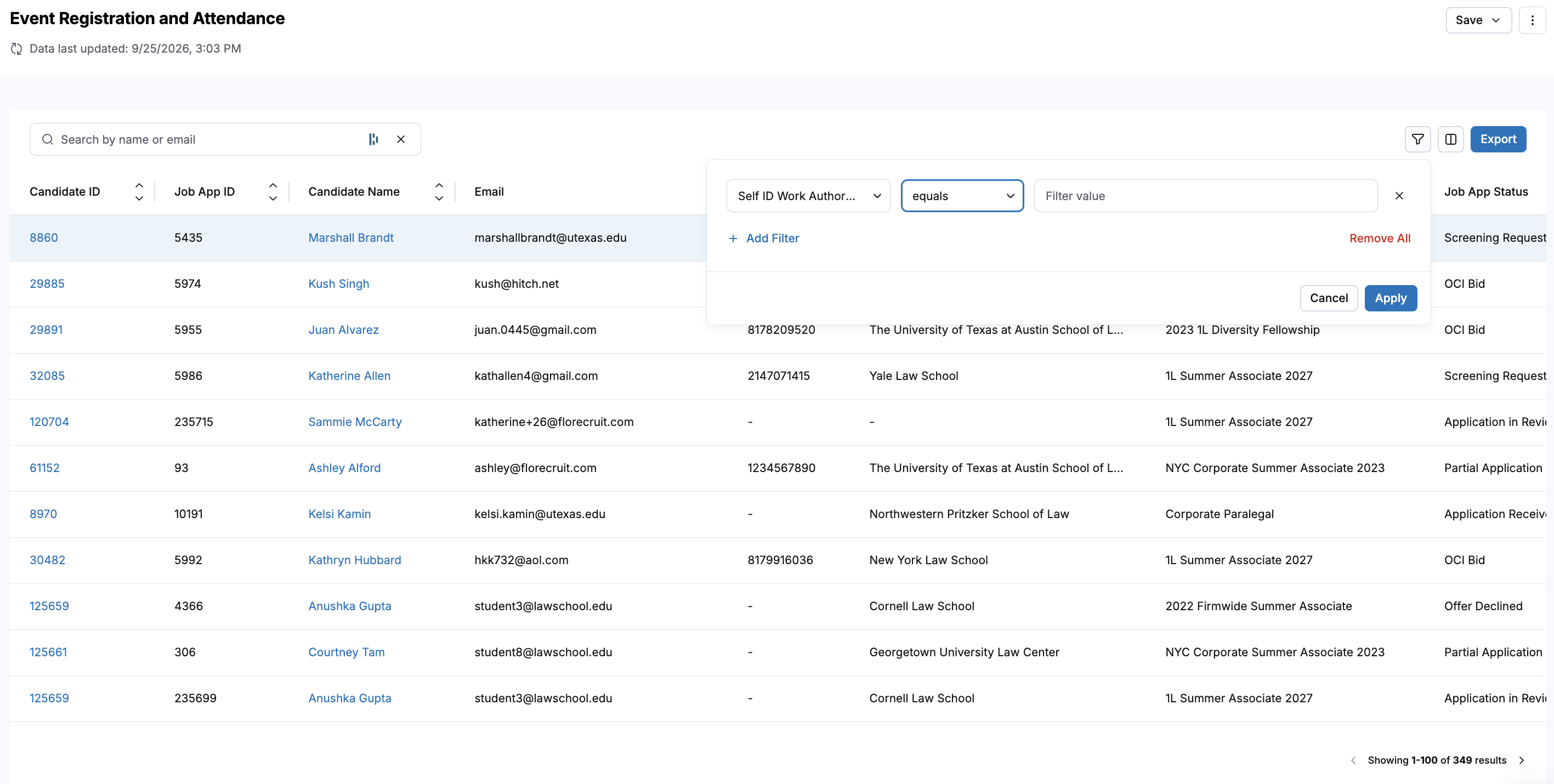Viewport: 1554px width, 784px height.
Task: Click the Filter value input field
Action: (x=1205, y=195)
